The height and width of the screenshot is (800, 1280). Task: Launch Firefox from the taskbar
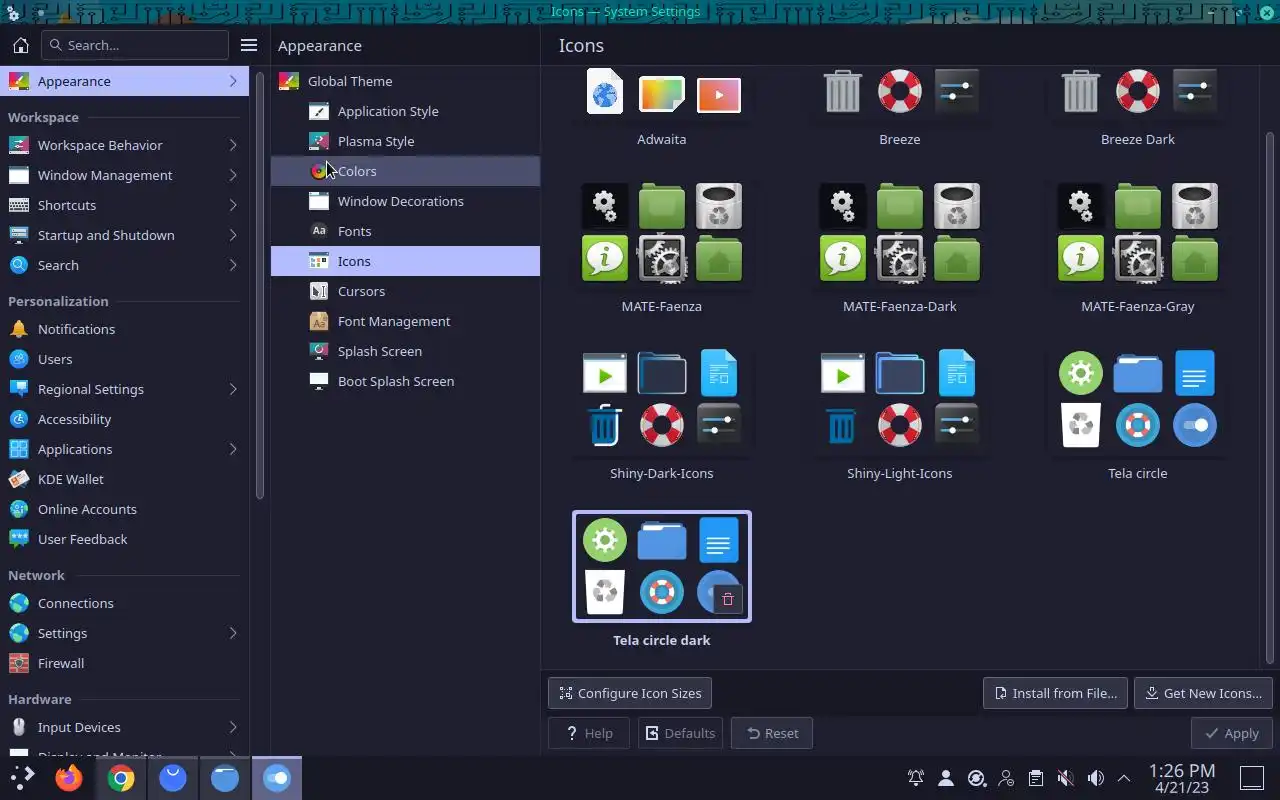(69, 778)
